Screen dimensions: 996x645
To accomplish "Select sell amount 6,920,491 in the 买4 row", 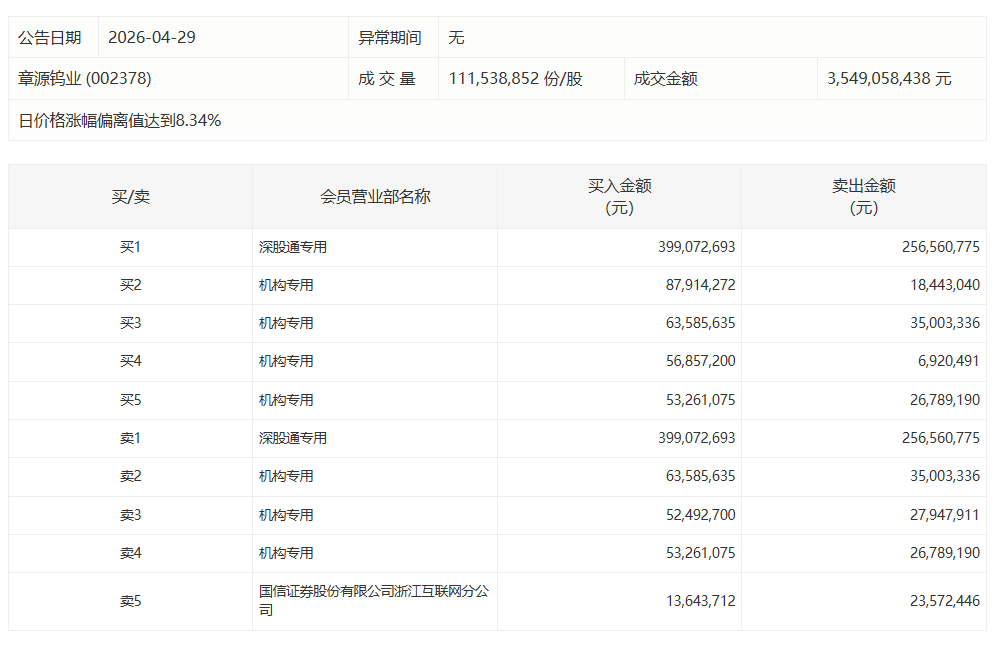I will point(946,361).
